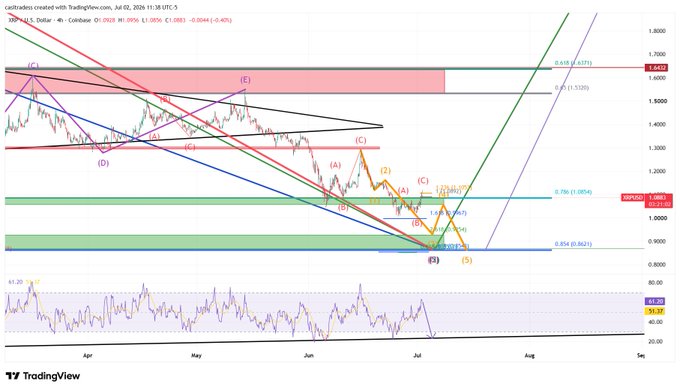Click the purple (E) wave label
The height and width of the screenshot is (390, 680).
pos(245,80)
